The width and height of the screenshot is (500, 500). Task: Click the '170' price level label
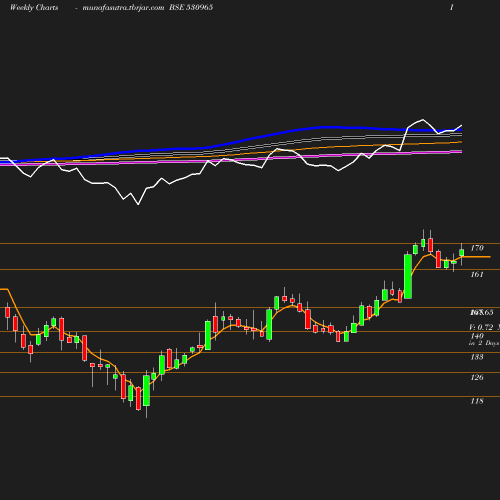(x=477, y=248)
